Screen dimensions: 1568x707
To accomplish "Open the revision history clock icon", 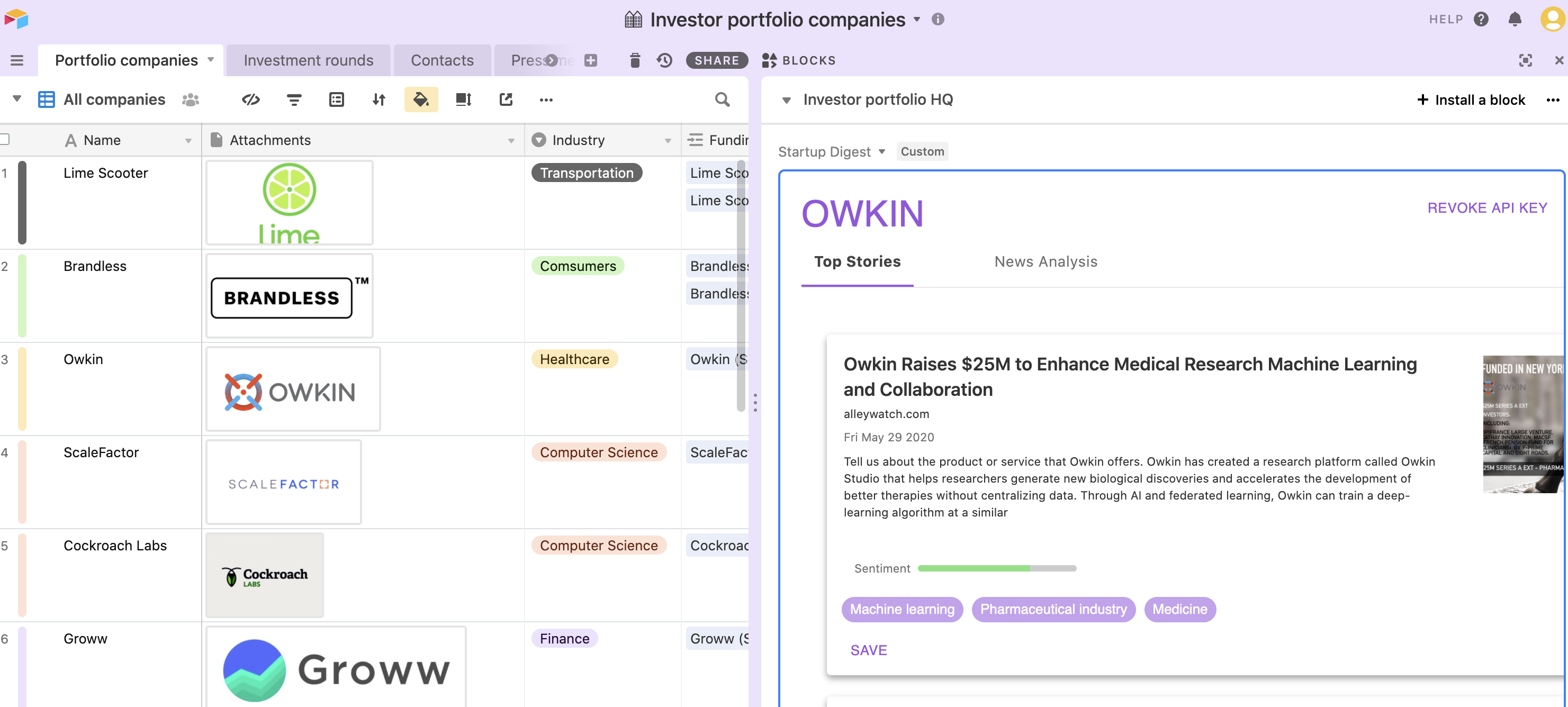I will pos(664,60).
